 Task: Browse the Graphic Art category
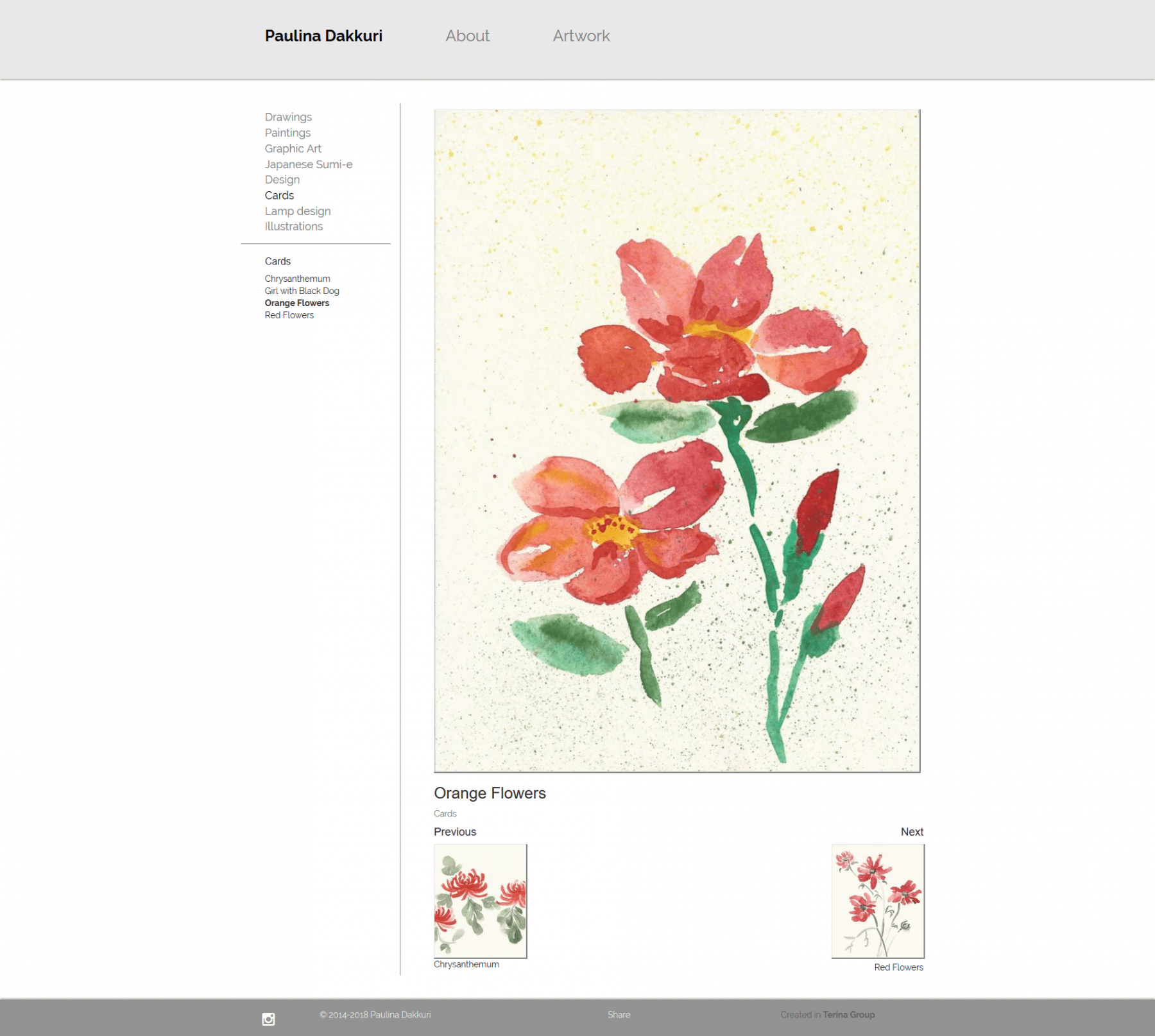pos(293,148)
